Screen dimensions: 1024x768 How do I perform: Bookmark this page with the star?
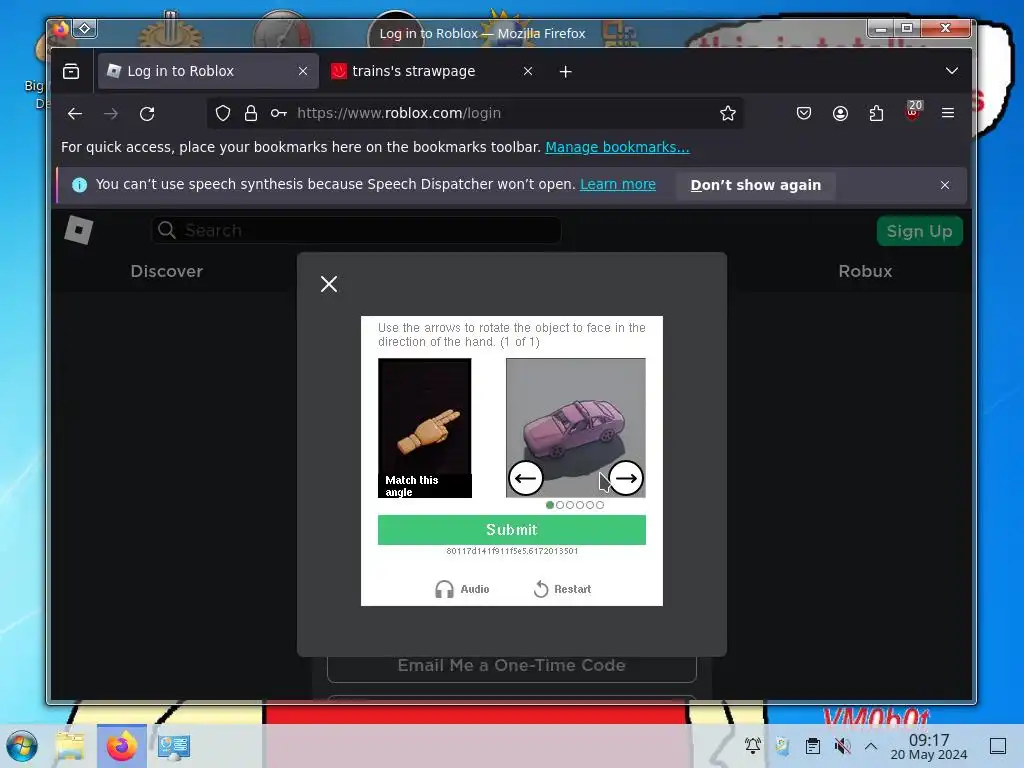[x=728, y=114]
